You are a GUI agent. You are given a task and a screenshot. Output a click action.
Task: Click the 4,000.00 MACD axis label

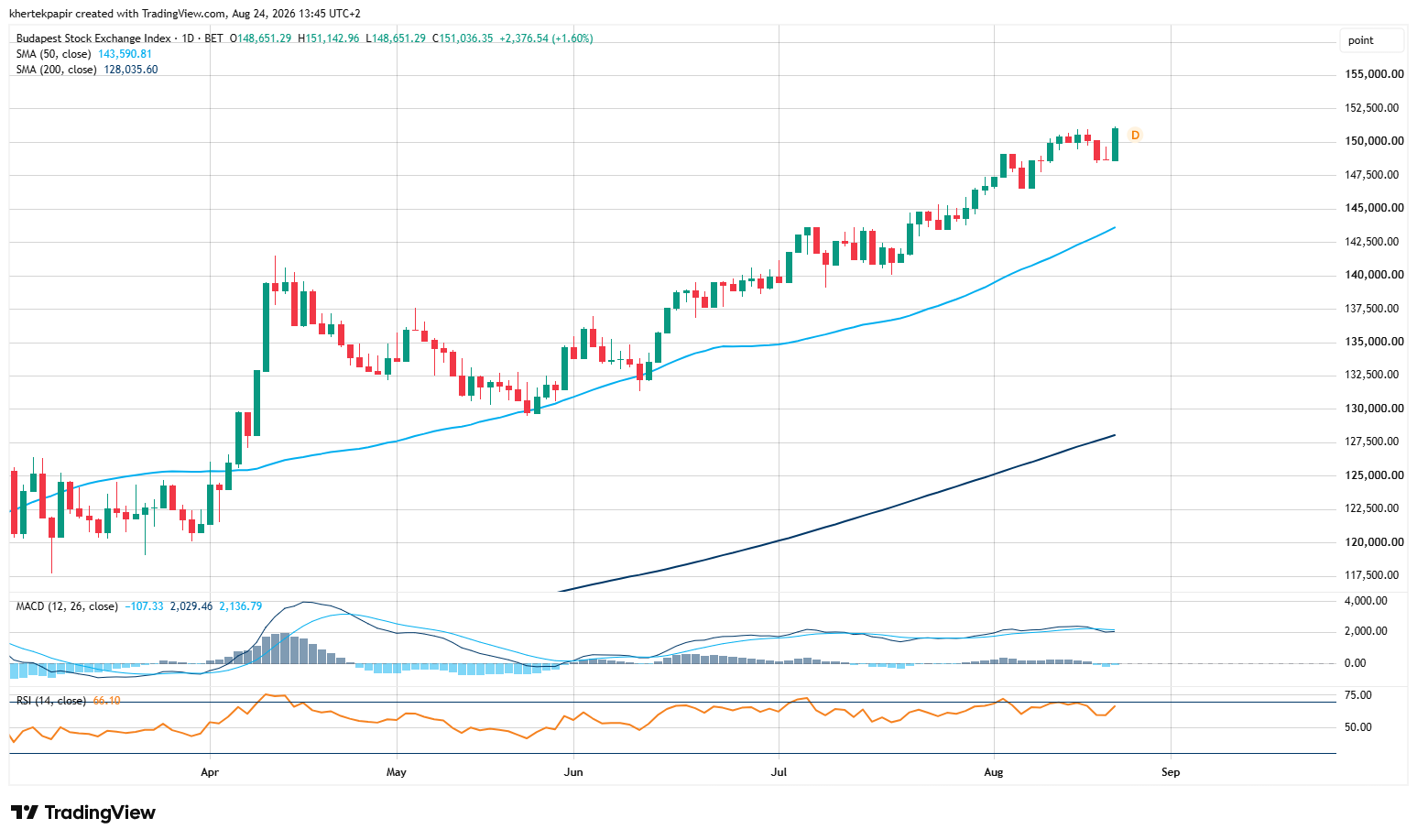tap(1366, 601)
